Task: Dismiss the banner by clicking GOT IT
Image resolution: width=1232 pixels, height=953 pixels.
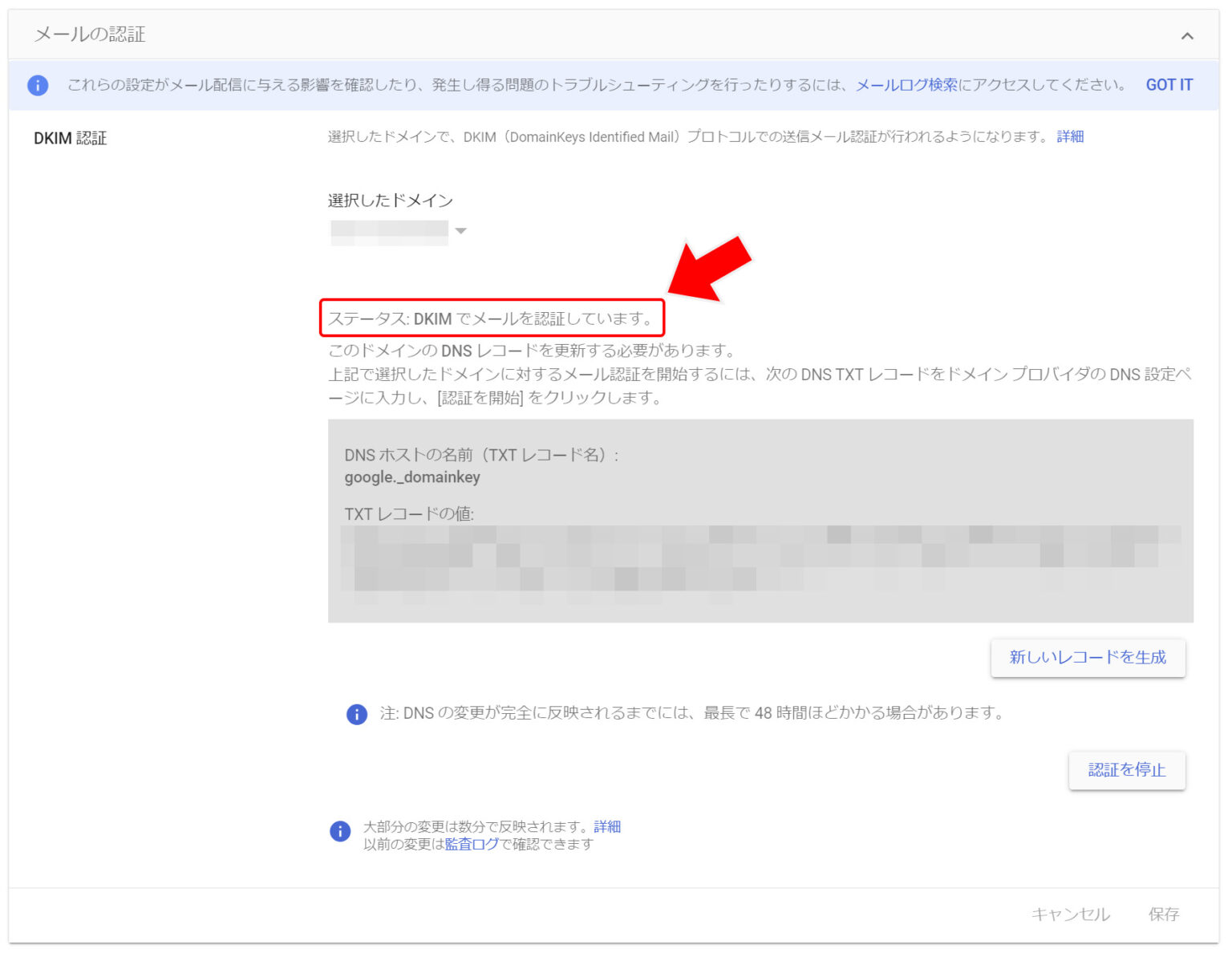Action: [1169, 84]
